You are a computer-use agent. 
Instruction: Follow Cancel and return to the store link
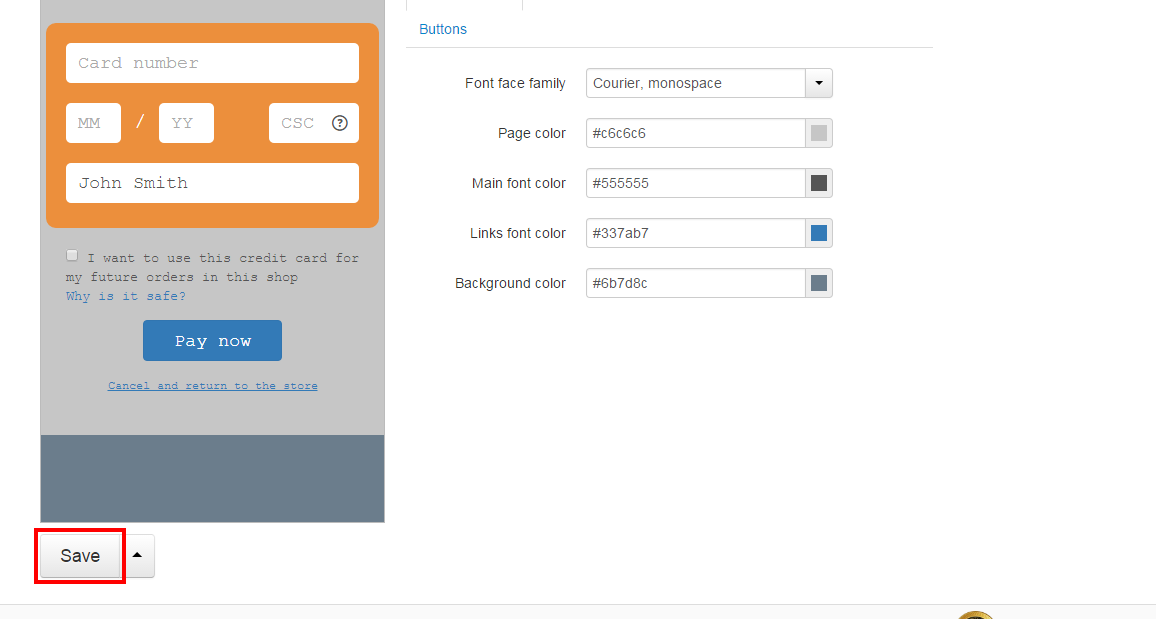(x=212, y=385)
